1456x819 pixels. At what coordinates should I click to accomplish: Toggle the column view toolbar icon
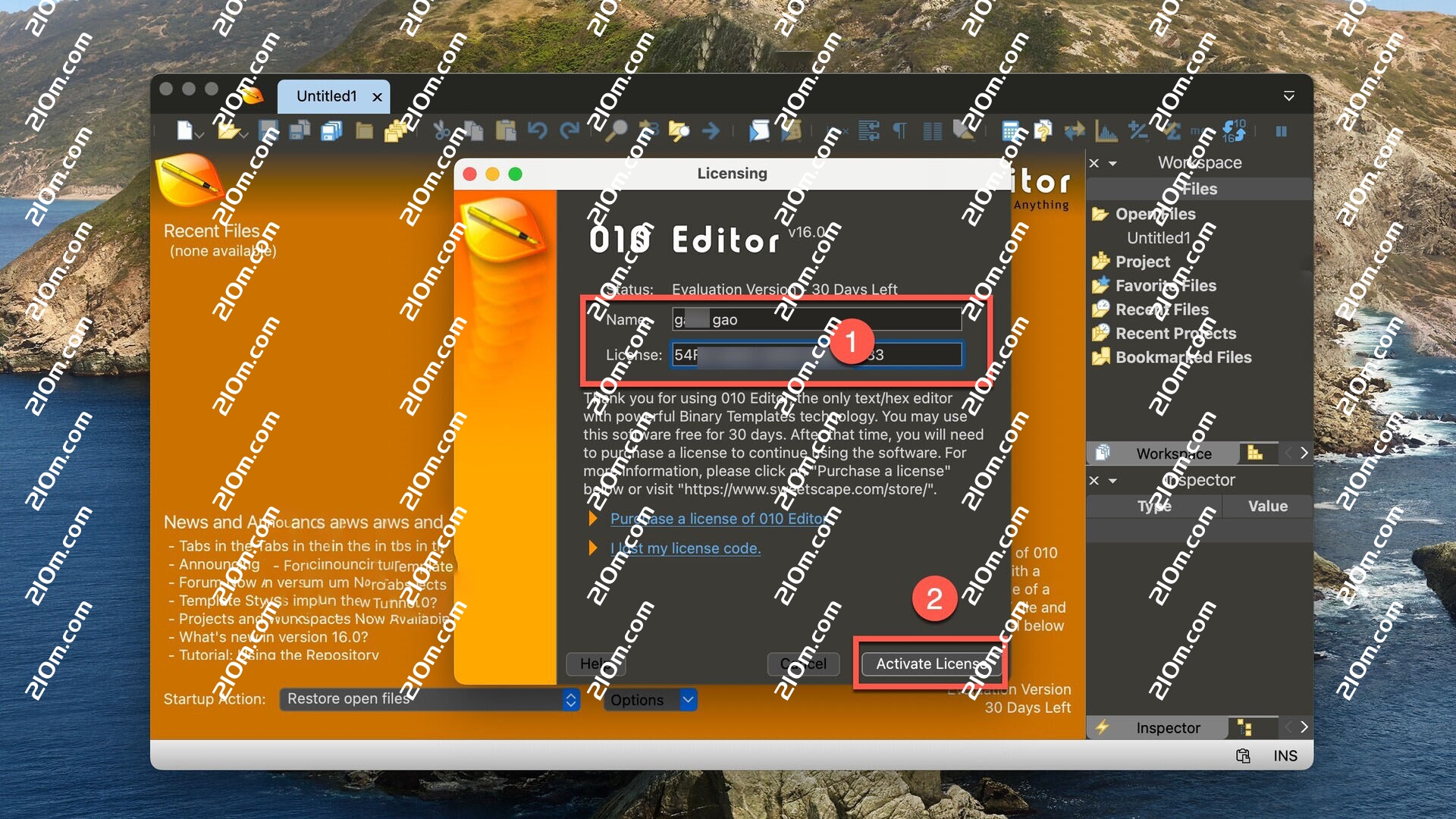[932, 131]
